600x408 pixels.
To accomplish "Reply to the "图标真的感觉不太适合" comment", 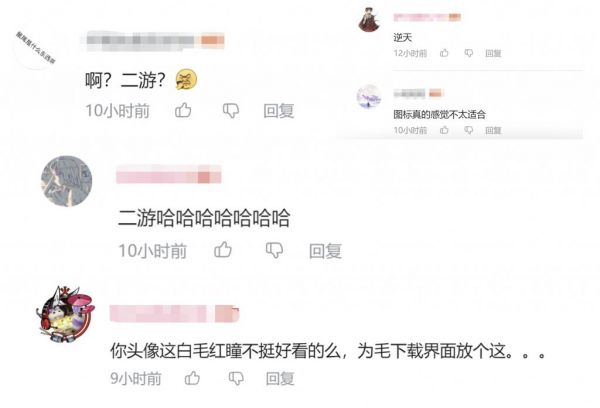I will tap(493, 131).
